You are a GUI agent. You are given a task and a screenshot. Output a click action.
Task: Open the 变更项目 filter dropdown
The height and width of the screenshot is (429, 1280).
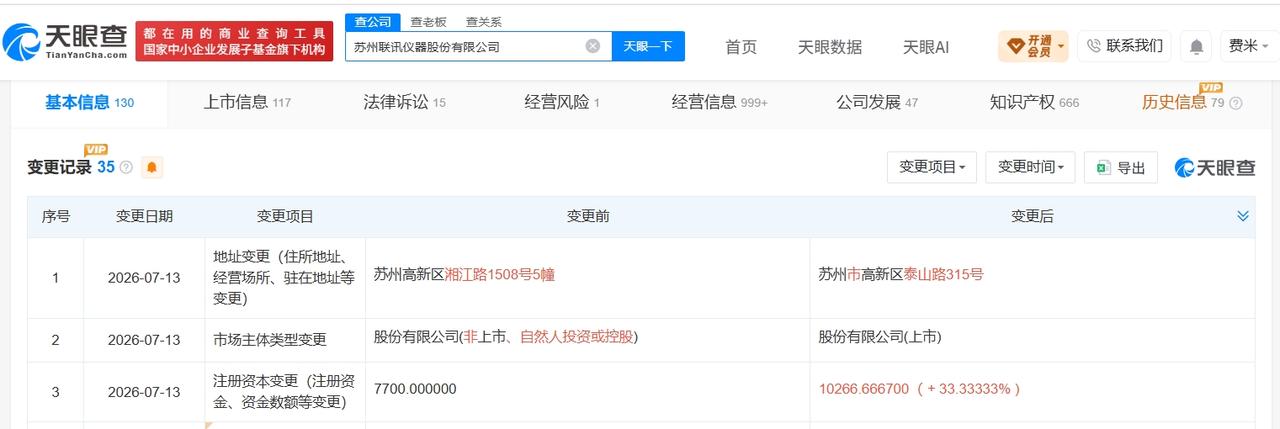click(x=931, y=167)
